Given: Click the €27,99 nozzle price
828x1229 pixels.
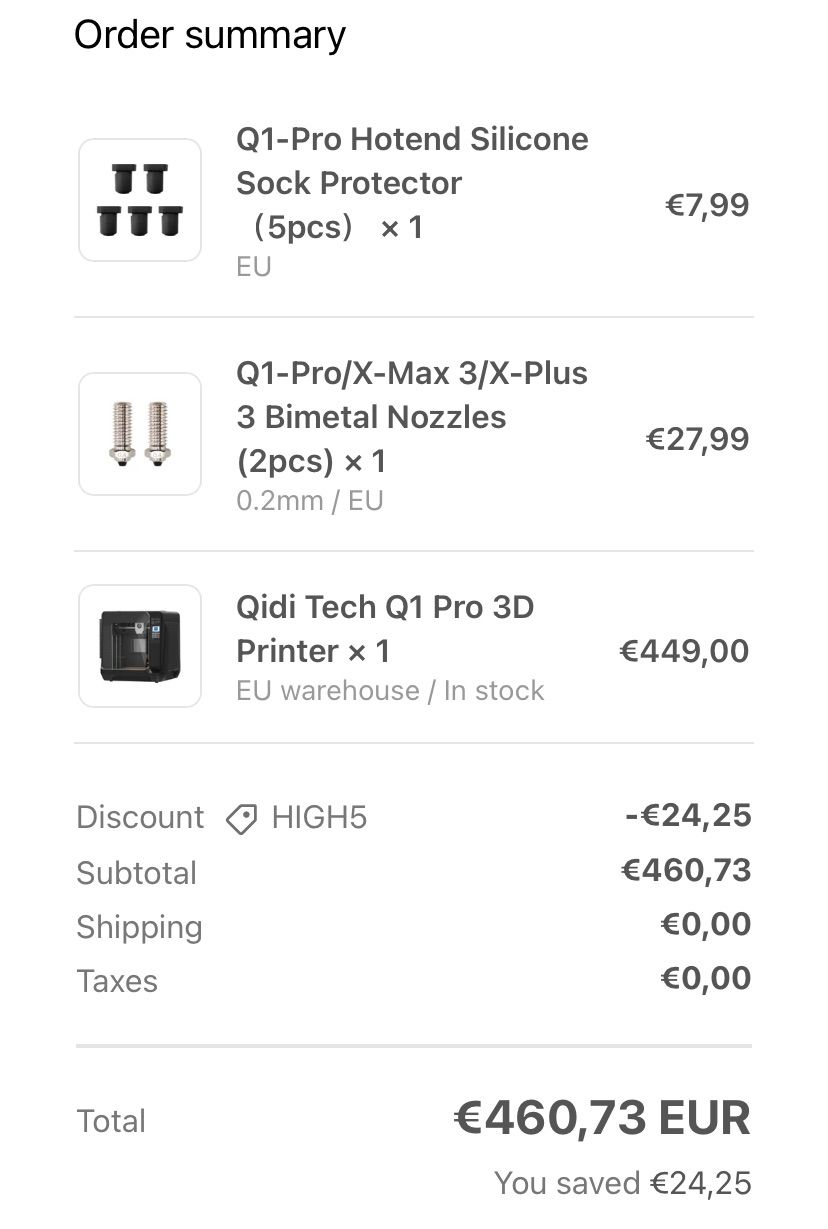Looking at the screenshot, I should coord(697,439).
